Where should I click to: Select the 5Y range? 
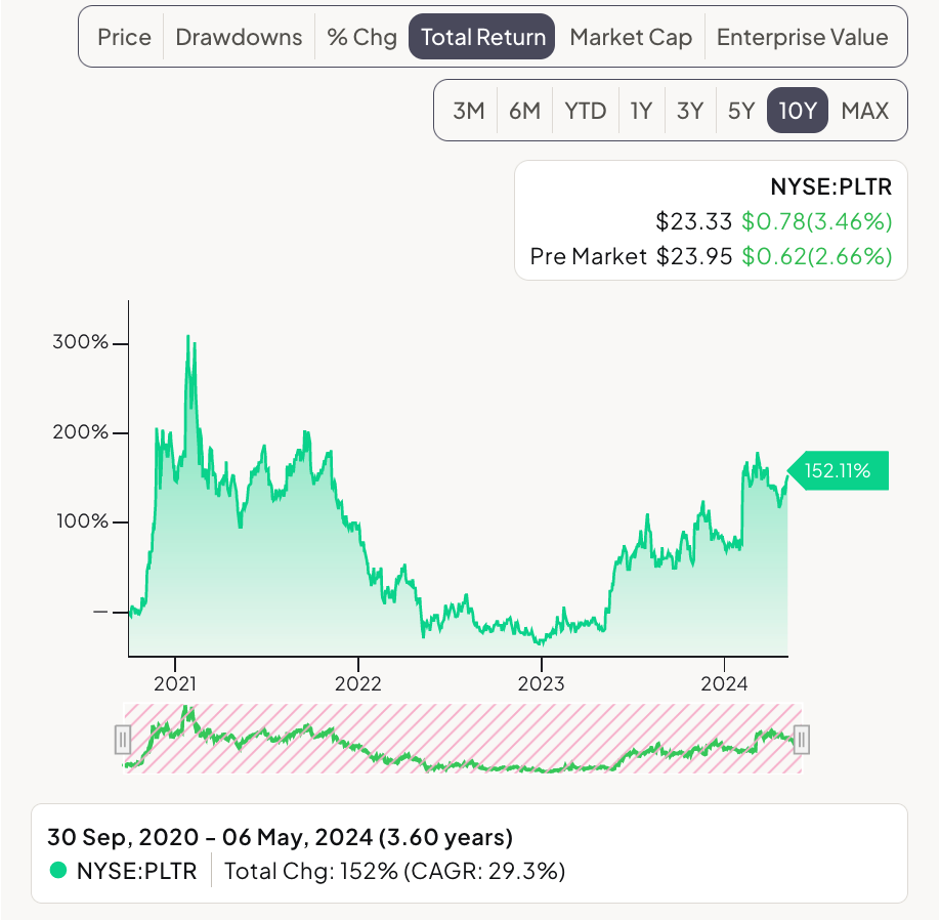coord(741,110)
